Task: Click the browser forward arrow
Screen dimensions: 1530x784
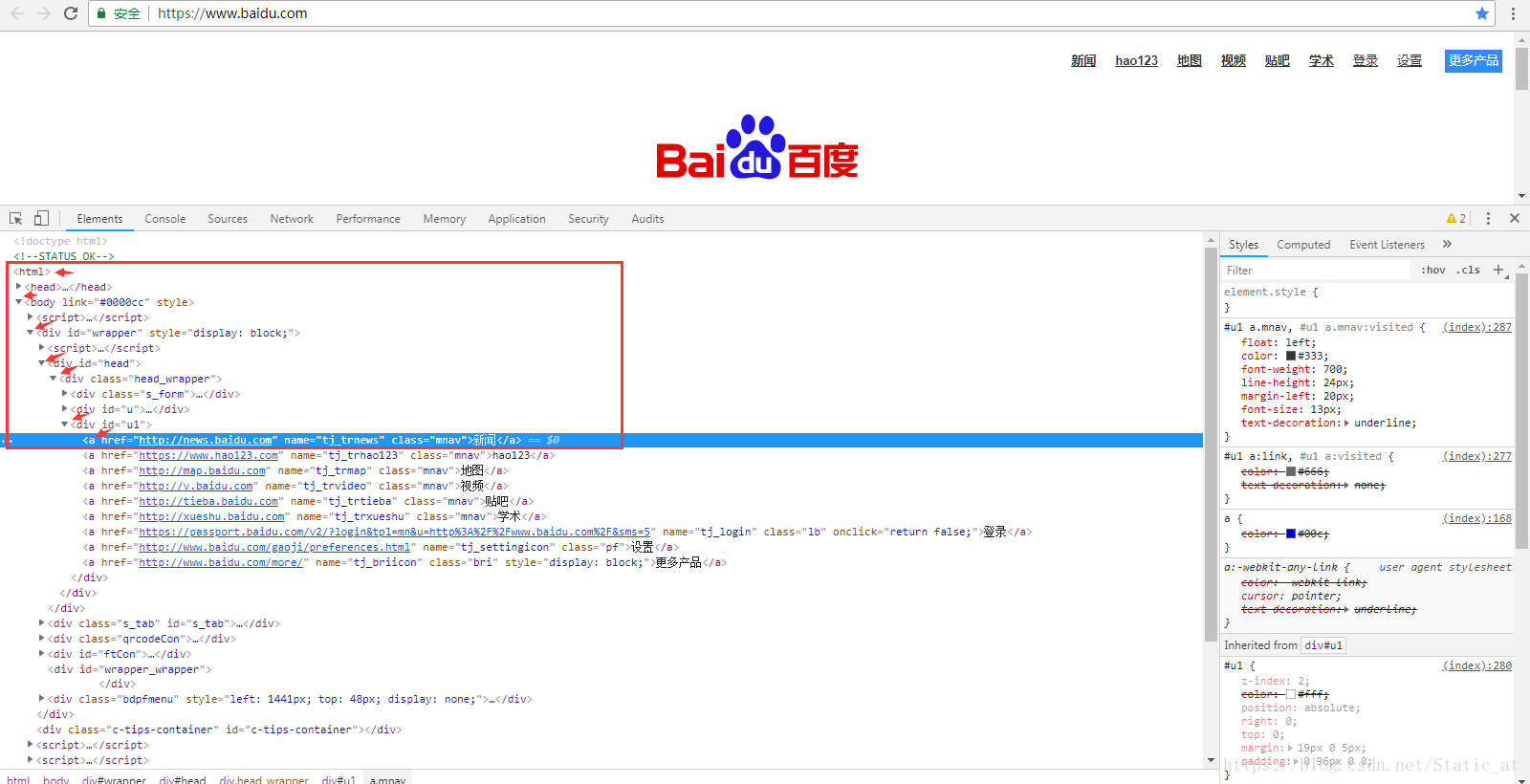Action: point(43,13)
